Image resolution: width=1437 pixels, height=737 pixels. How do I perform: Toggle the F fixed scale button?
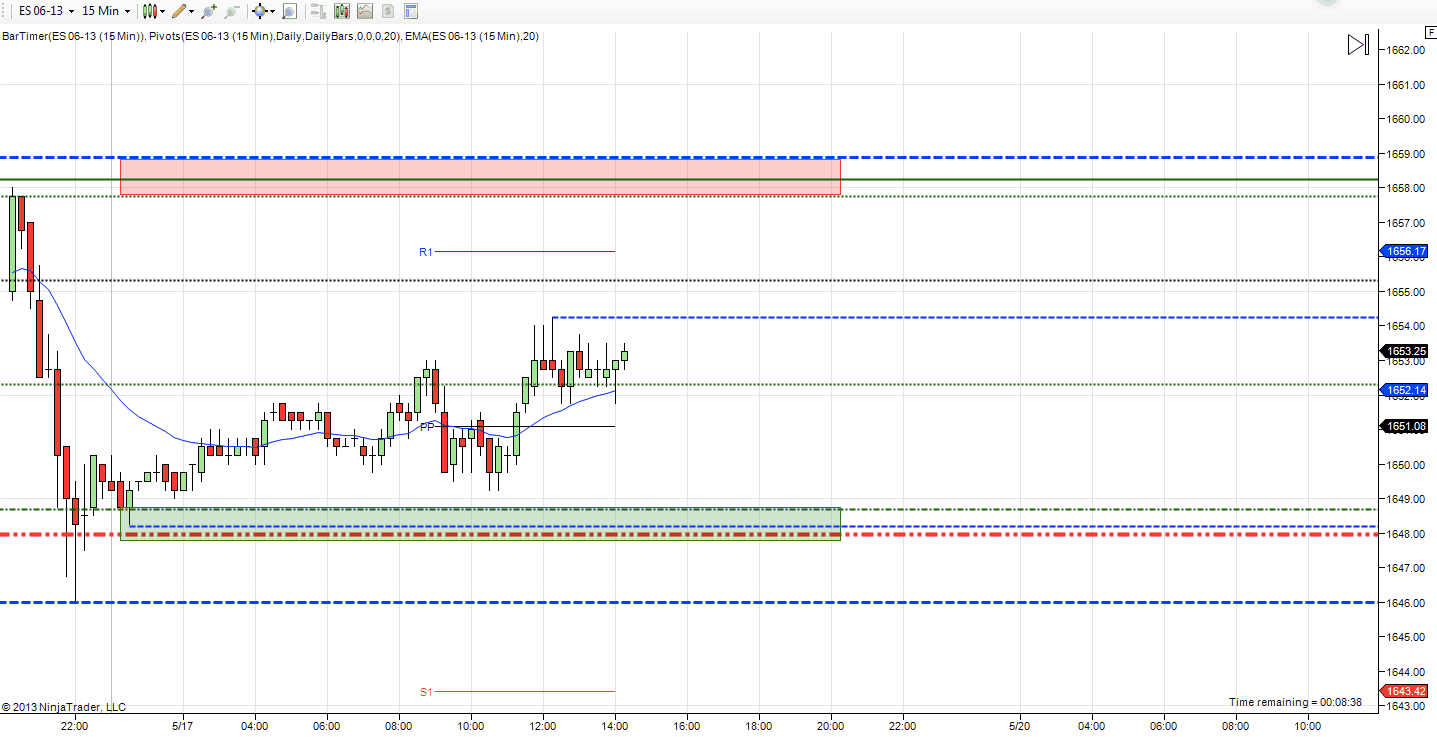point(1430,32)
